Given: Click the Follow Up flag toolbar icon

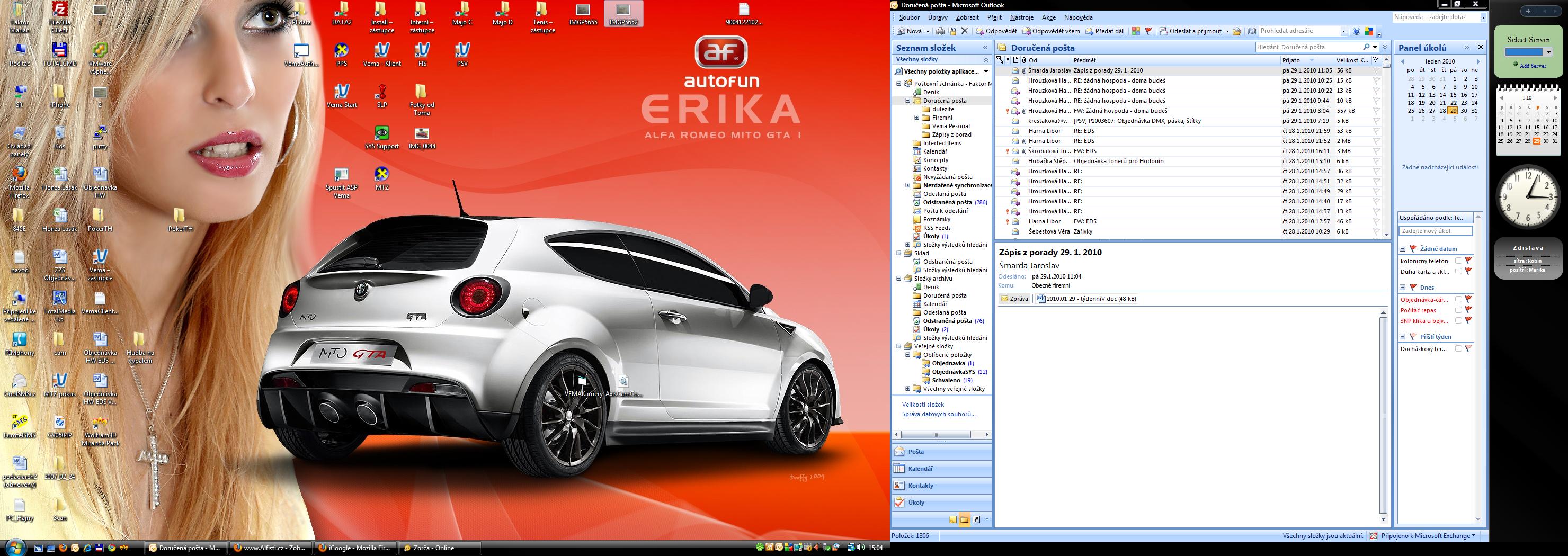Looking at the screenshot, I should coord(1148,32).
